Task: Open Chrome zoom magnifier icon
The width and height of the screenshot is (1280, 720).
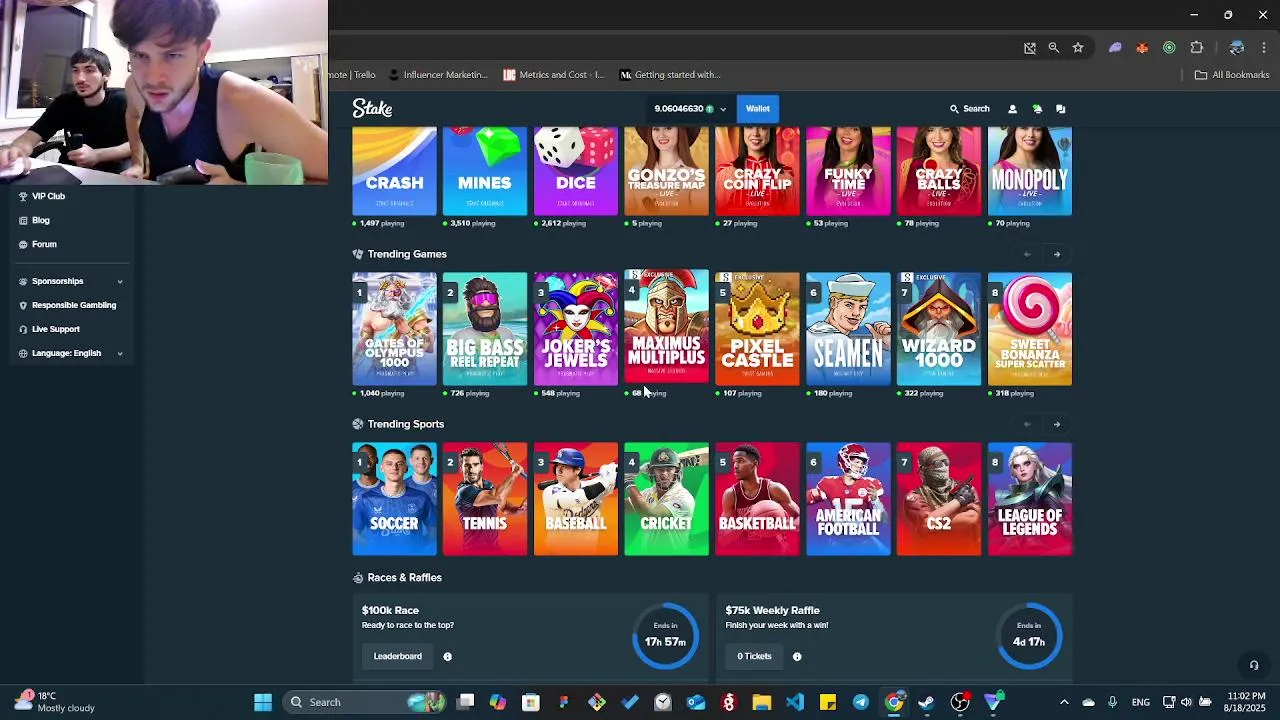Action: [x=1054, y=47]
